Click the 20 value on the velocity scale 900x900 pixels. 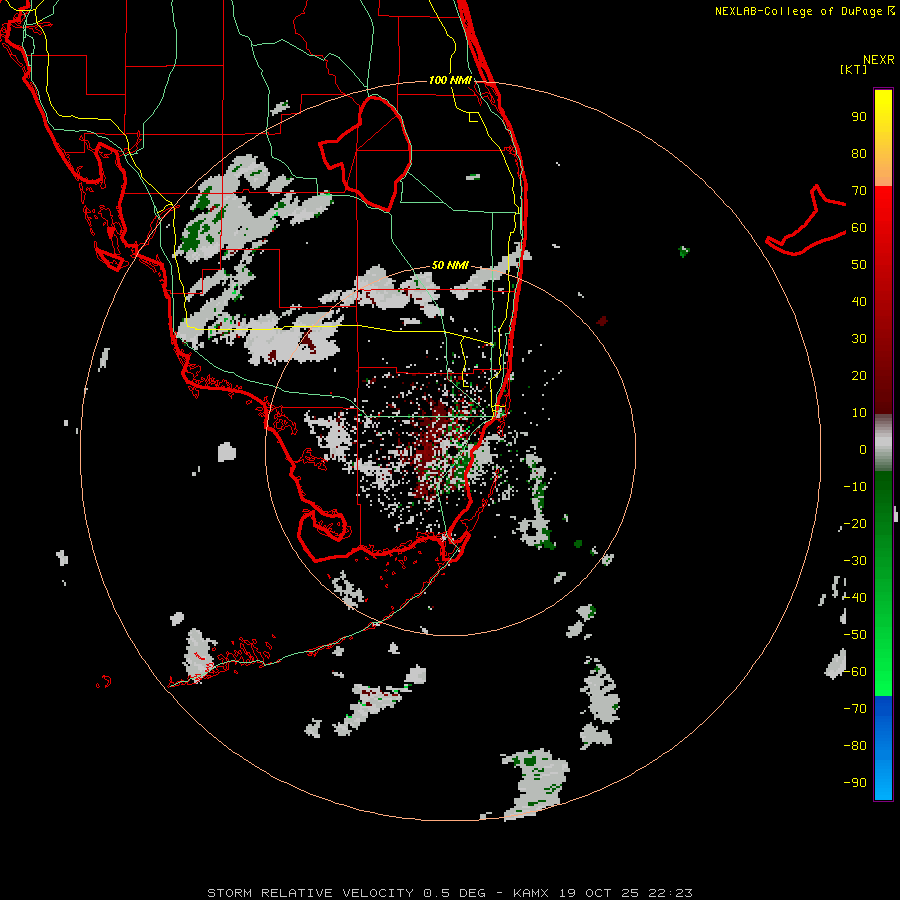click(x=859, y=376)
